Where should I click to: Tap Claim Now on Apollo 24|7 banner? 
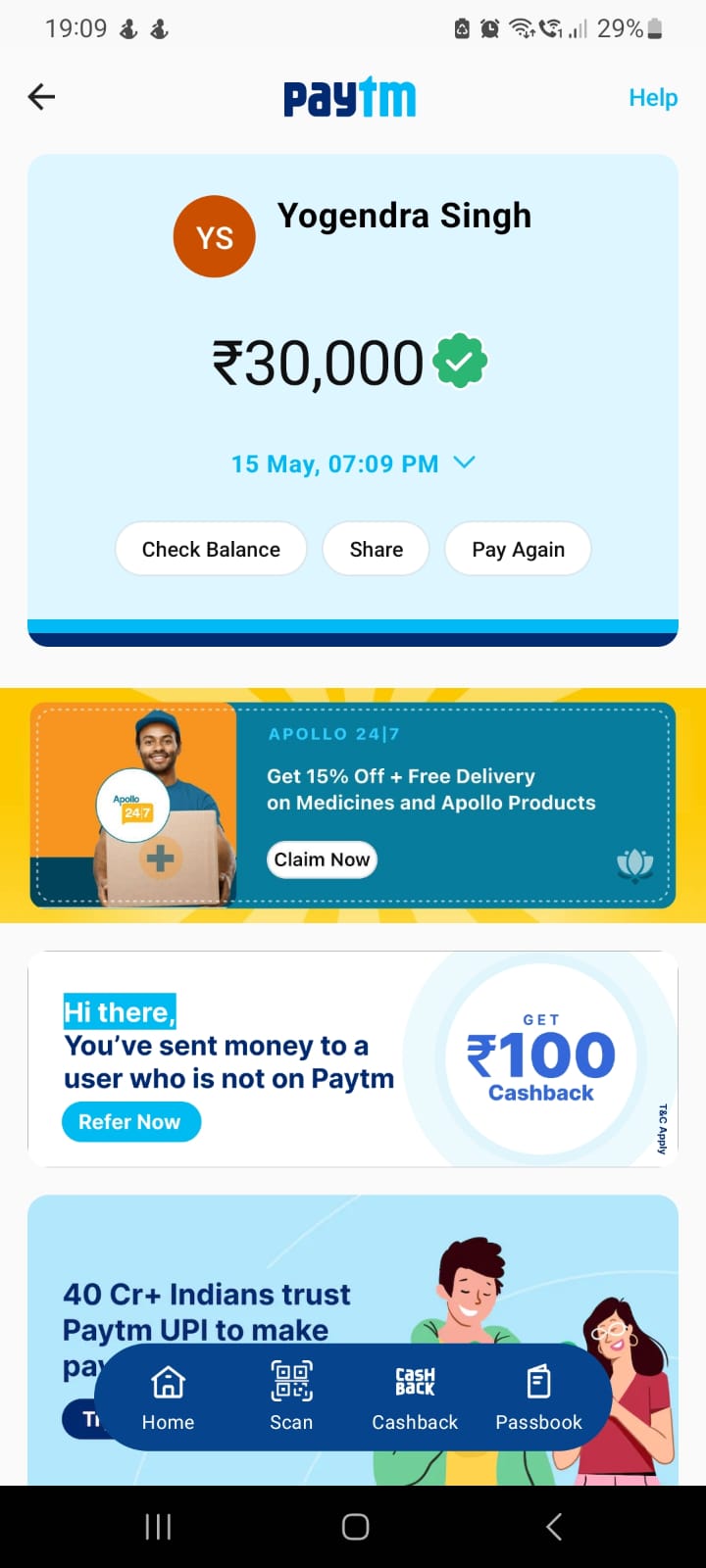click(x=322, y=859)
